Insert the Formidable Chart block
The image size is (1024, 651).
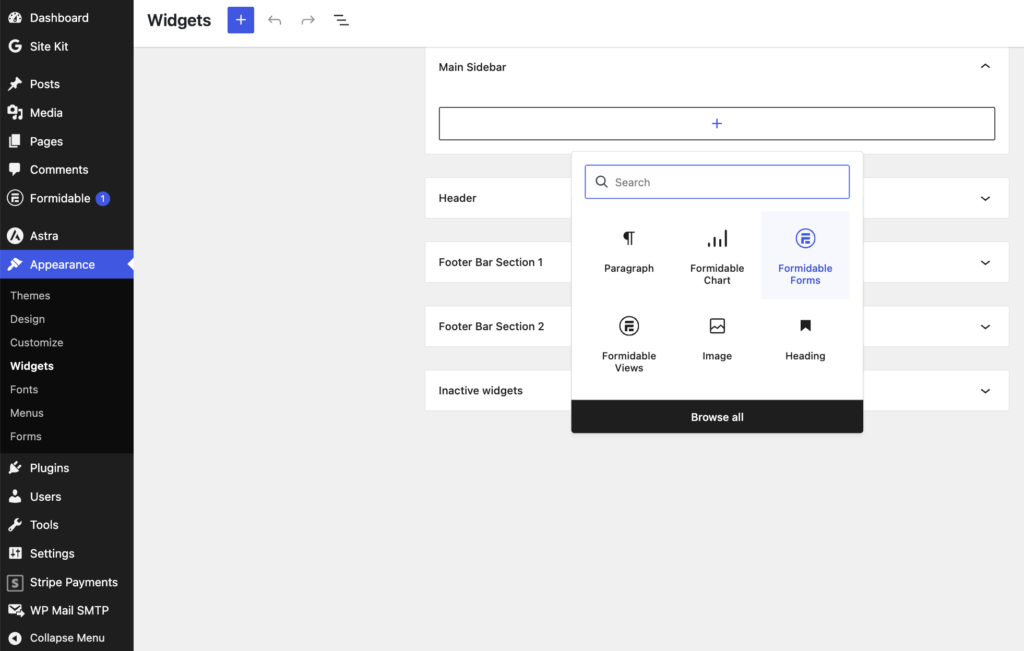(717, 255)
